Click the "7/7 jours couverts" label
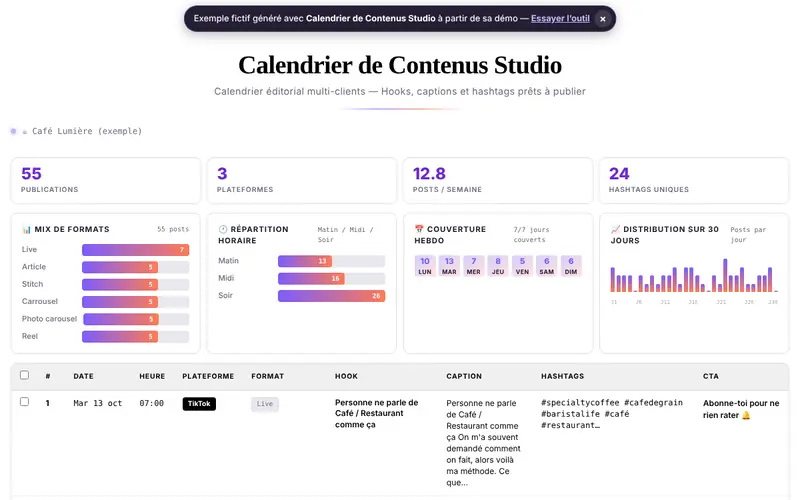Screen dimensions: 800x500 pyautogui.click(x=531, y=235)
